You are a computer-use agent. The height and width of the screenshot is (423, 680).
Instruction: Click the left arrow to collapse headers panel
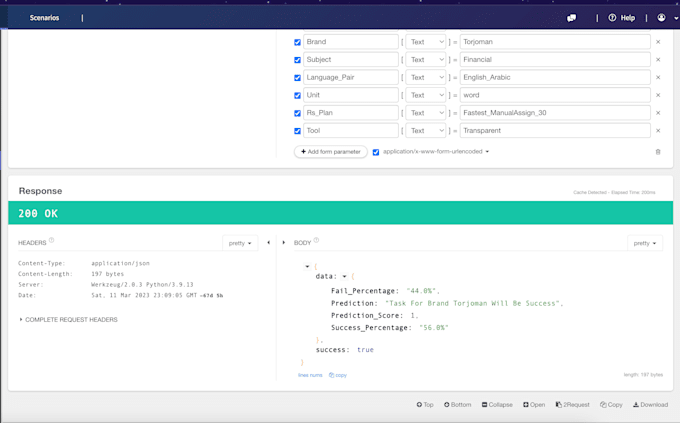click(268, 243)
